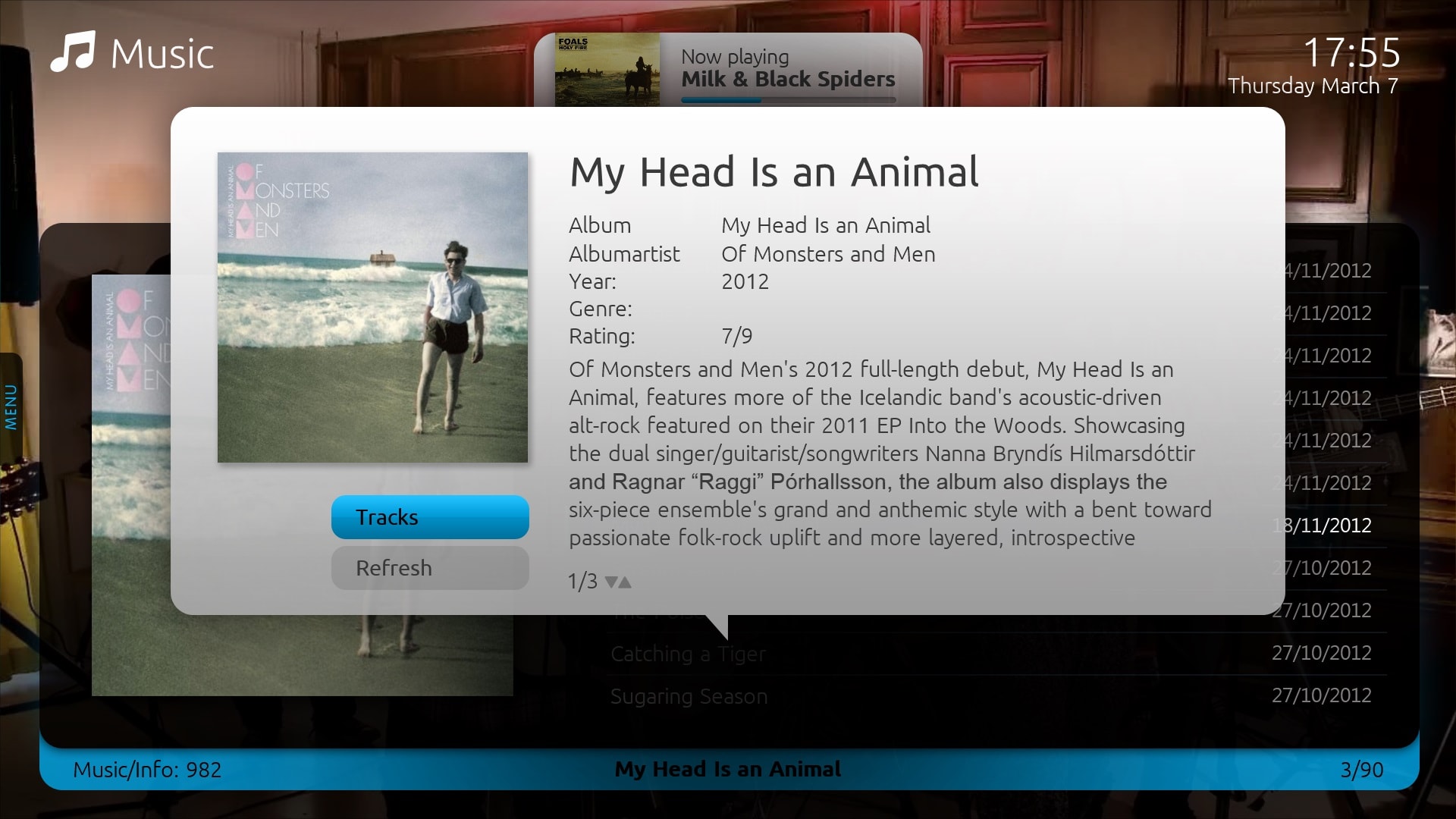Click the album description text
1456x819 pixels.
tap(890, 453)
